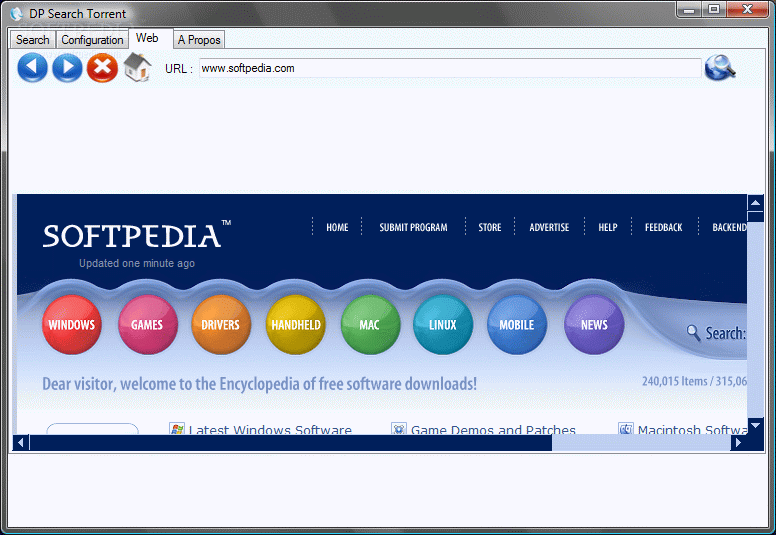This screenshot has height=535, width=776.
Task: Open the FEEDBACK link
Action: pos(663,227)
